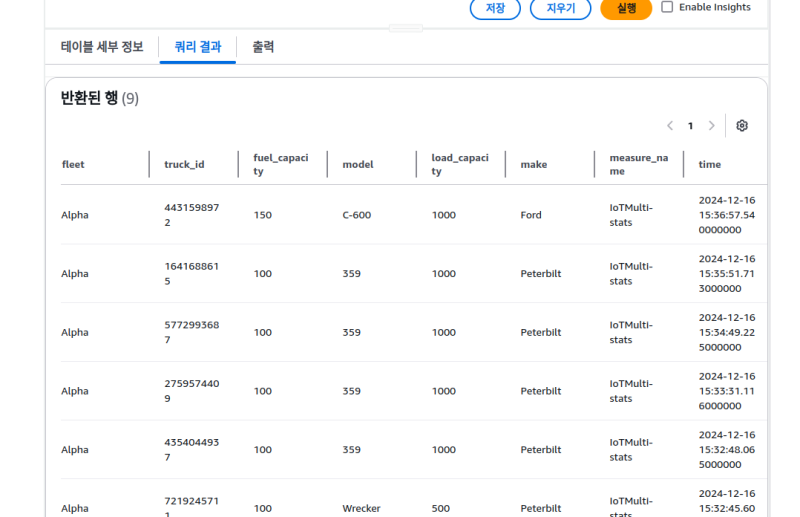The height and width of the screenshot is (517, 800).
Task: Click the truck_id column header
Action: tap(184, 164)
